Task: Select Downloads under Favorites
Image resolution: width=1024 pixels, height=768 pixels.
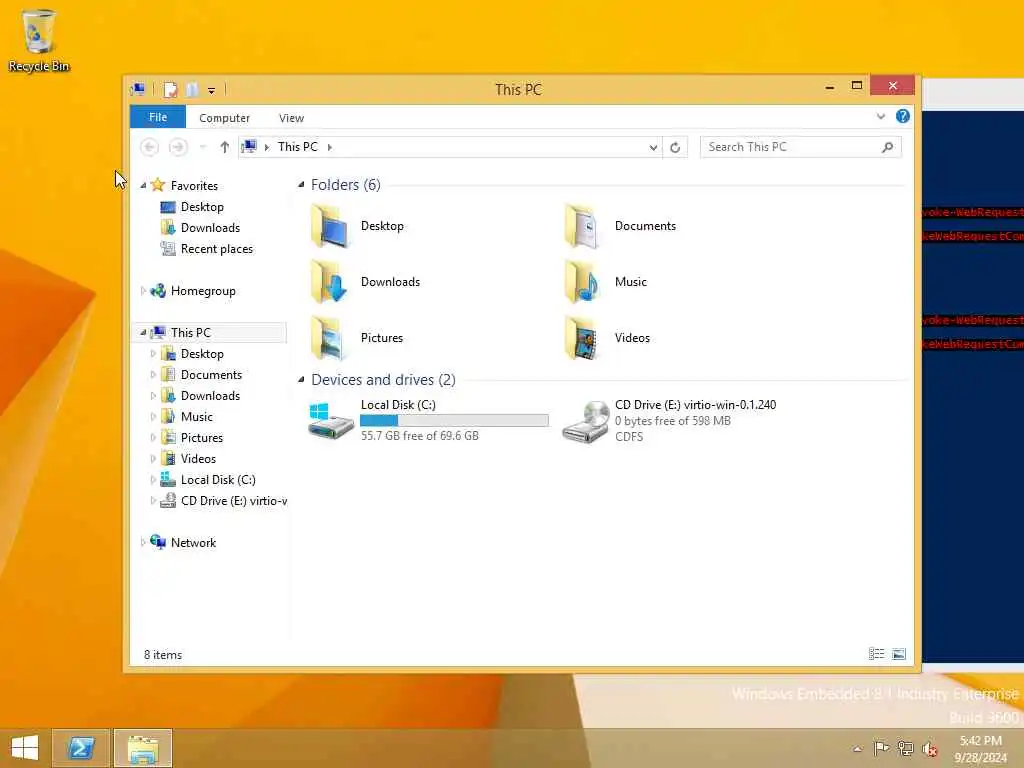Action: pos(200,228)
